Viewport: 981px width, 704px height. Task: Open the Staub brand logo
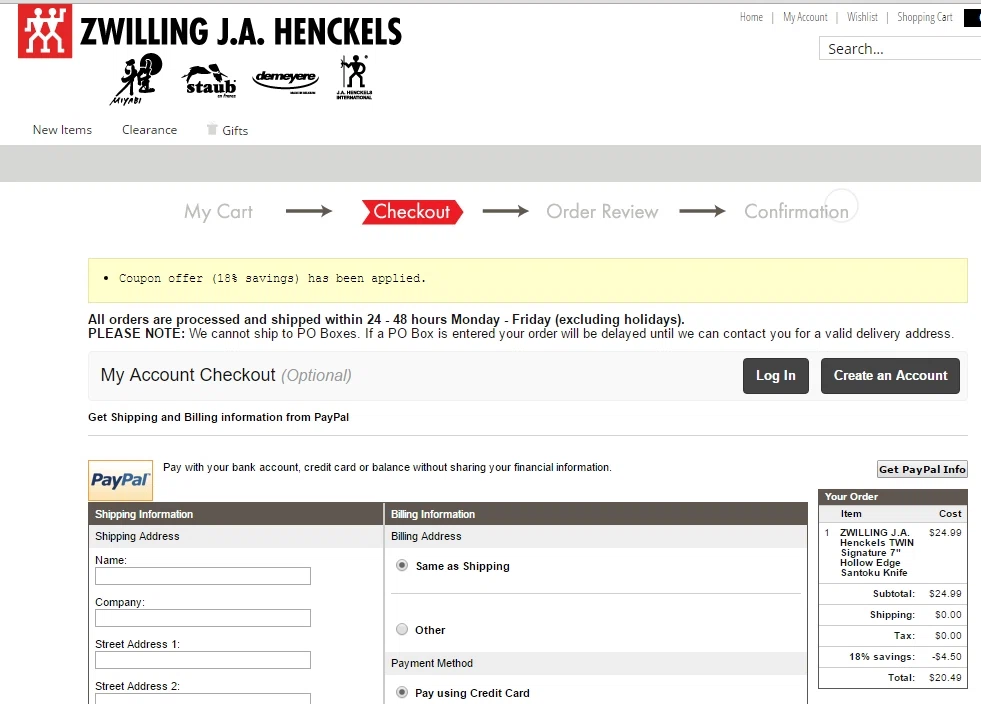pos(210,81)
